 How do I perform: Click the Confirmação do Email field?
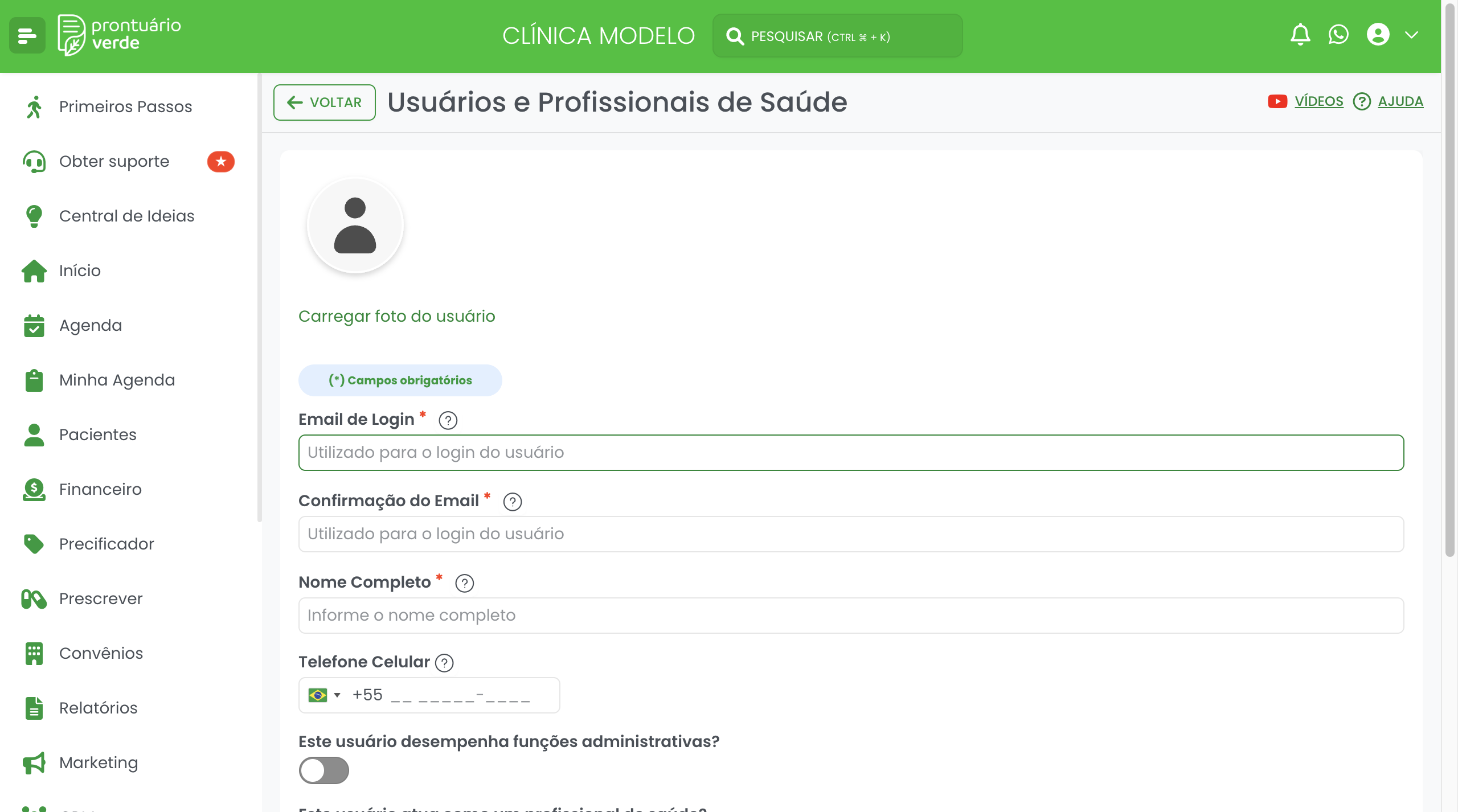click(851, 534)
